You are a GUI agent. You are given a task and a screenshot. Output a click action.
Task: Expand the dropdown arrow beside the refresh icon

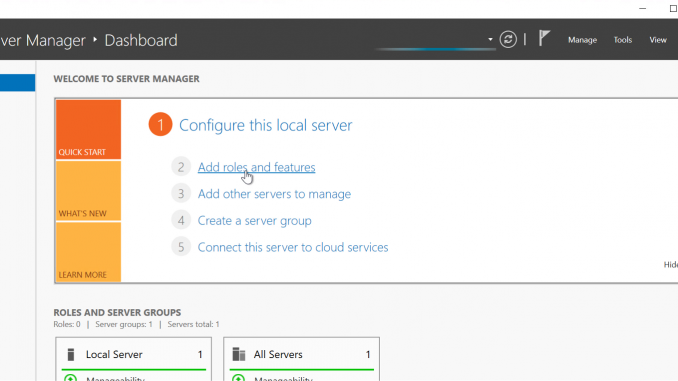[490, 40]
